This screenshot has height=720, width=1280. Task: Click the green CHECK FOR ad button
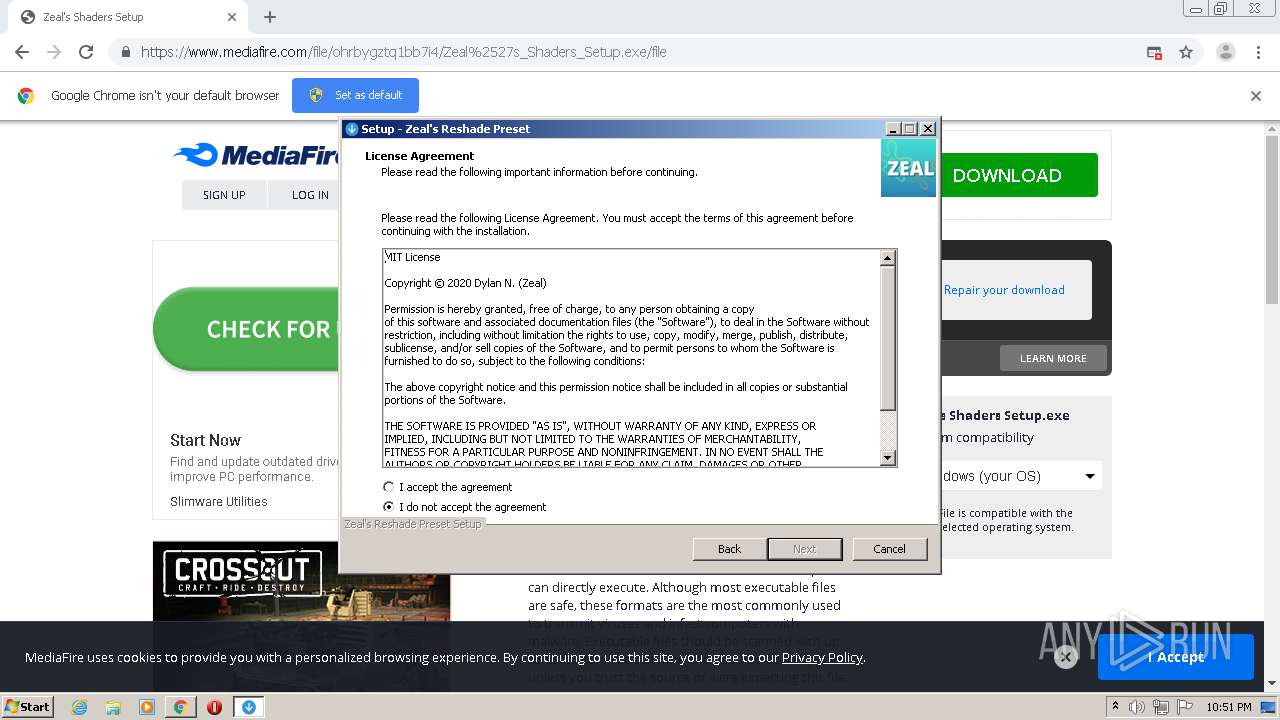coord(247,329)
